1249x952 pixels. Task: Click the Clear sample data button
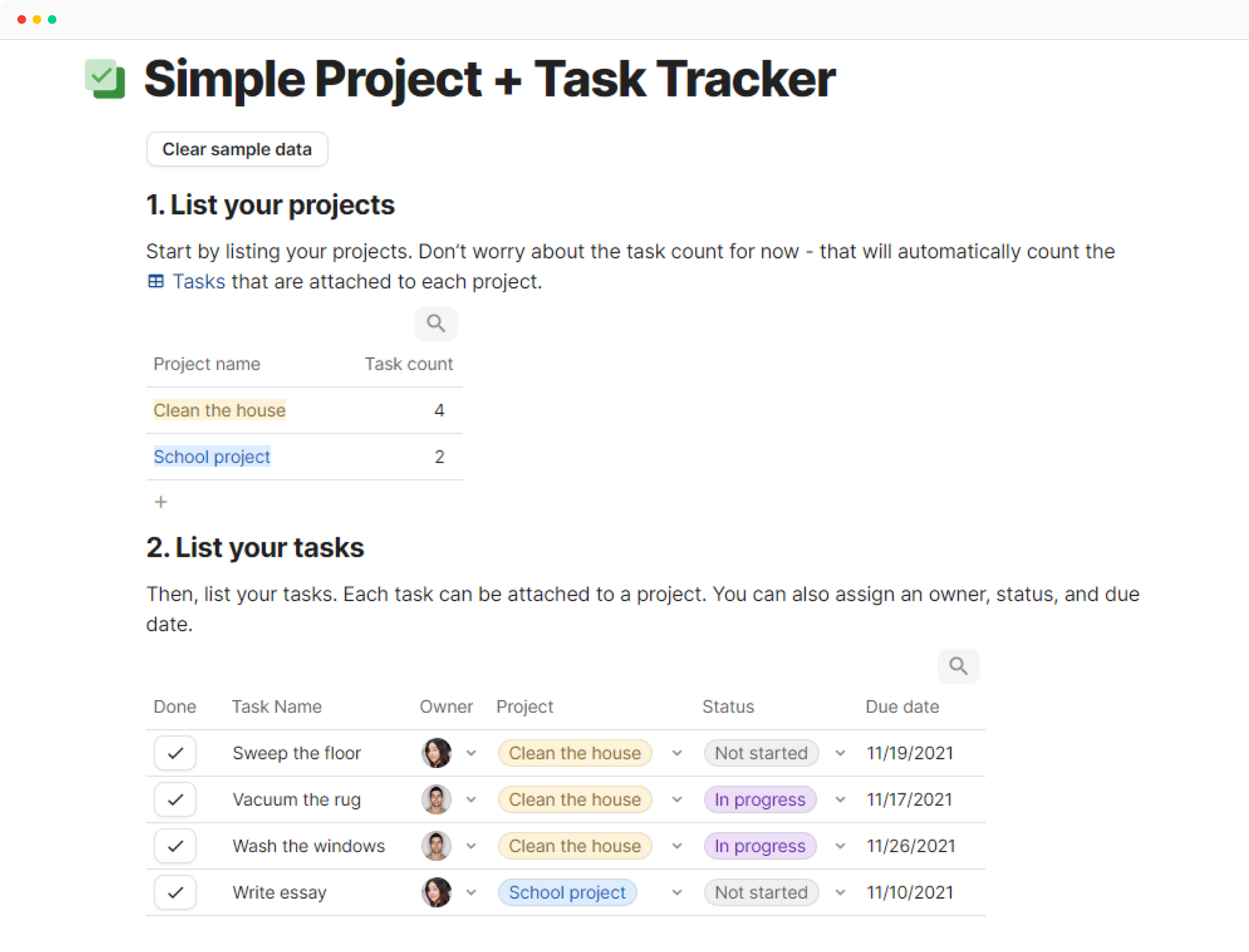[237, 149]
